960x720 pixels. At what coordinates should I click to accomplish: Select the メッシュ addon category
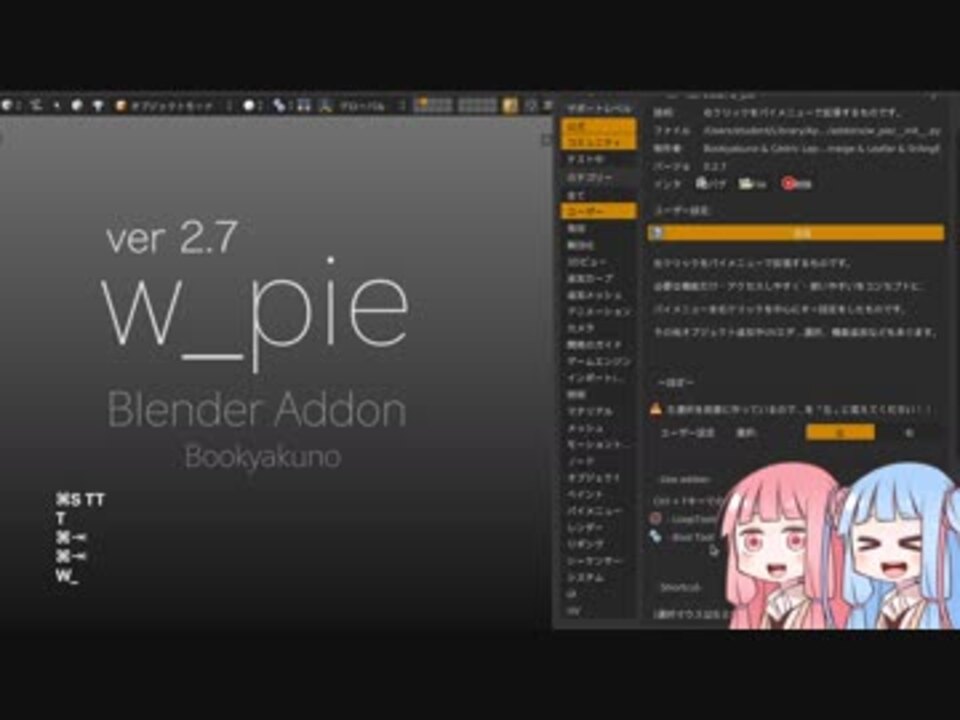[x=598, y=428]
